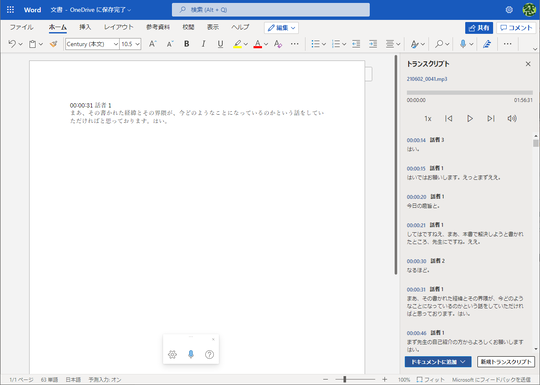Click the dictation microphone in ribbon
540x385 pixels.
click(463, 44)
